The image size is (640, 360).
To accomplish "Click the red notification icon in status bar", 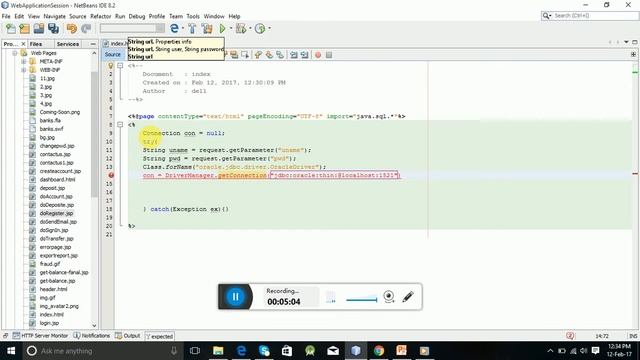I will click(x=570, y=336).
